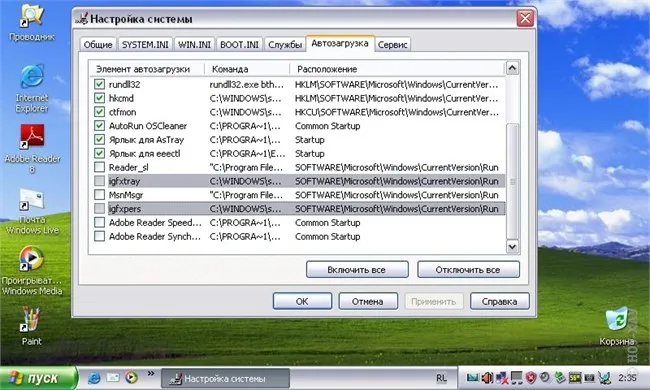This screenshot has width=650, height=390.
Task: Click the butterfly messenger tray icon
Action: 605,378
